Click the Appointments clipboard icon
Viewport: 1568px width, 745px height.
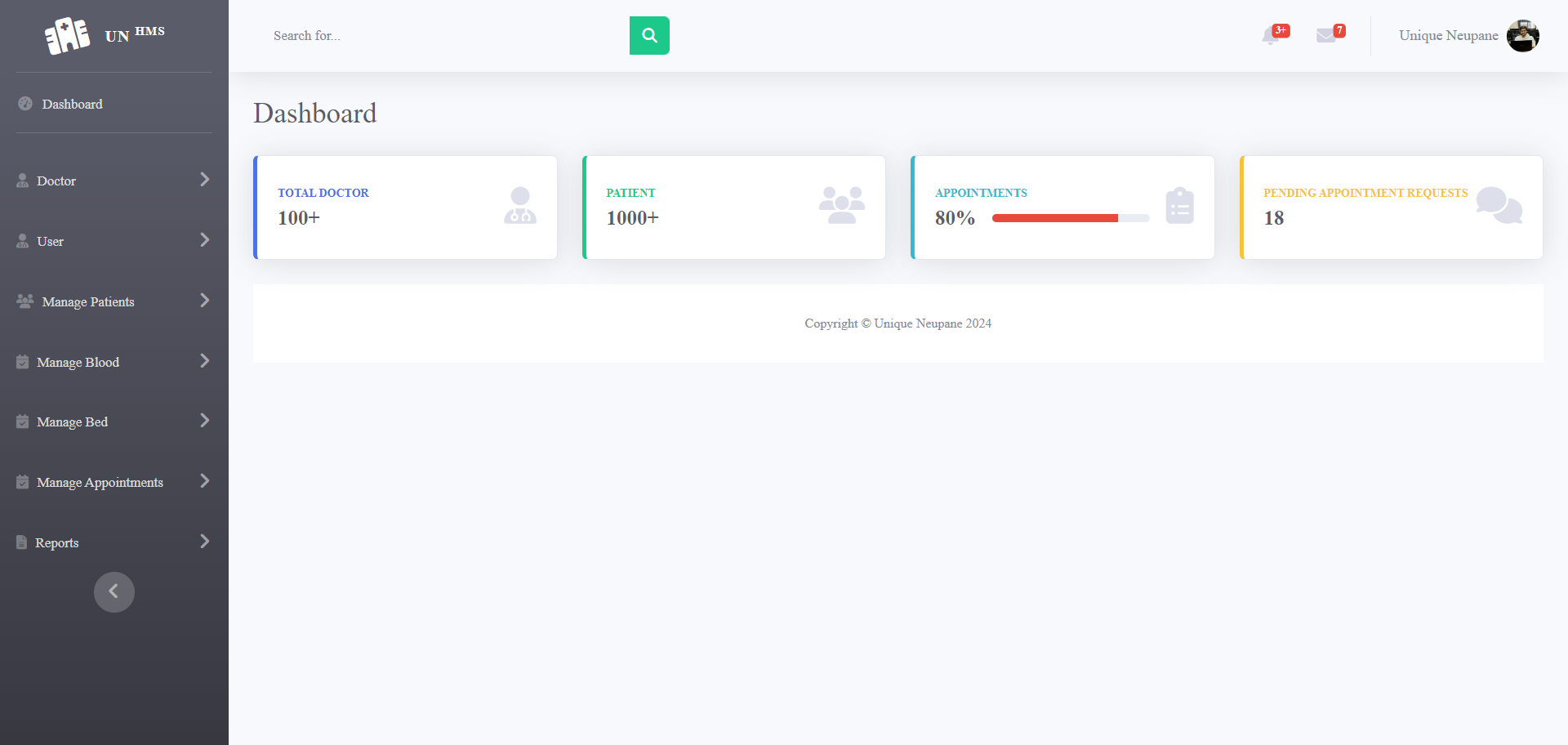click(1179, 207)
